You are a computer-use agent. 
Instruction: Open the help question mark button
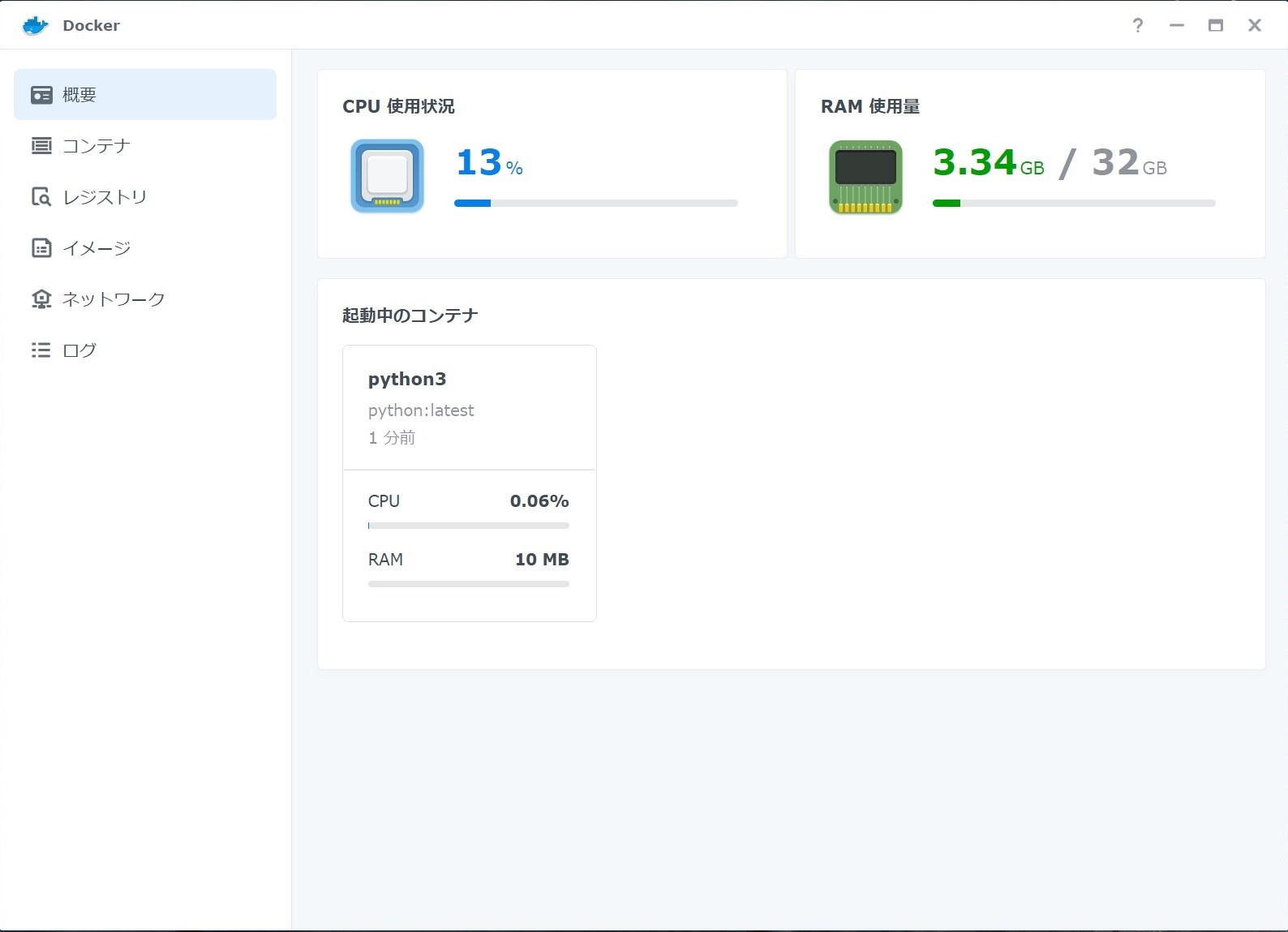(x=1138, y=25)
